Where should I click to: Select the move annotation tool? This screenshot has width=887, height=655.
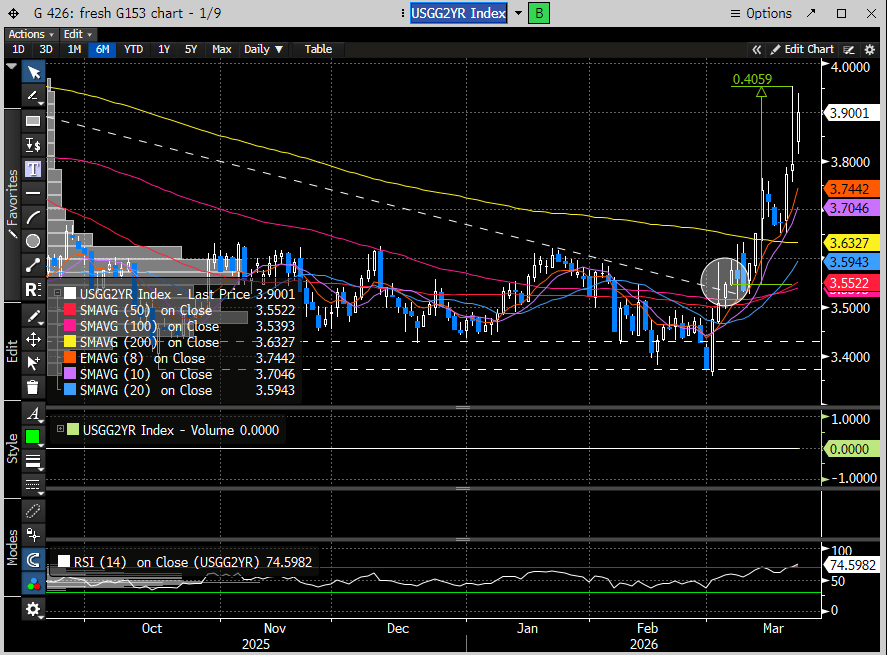coord(33,339)
